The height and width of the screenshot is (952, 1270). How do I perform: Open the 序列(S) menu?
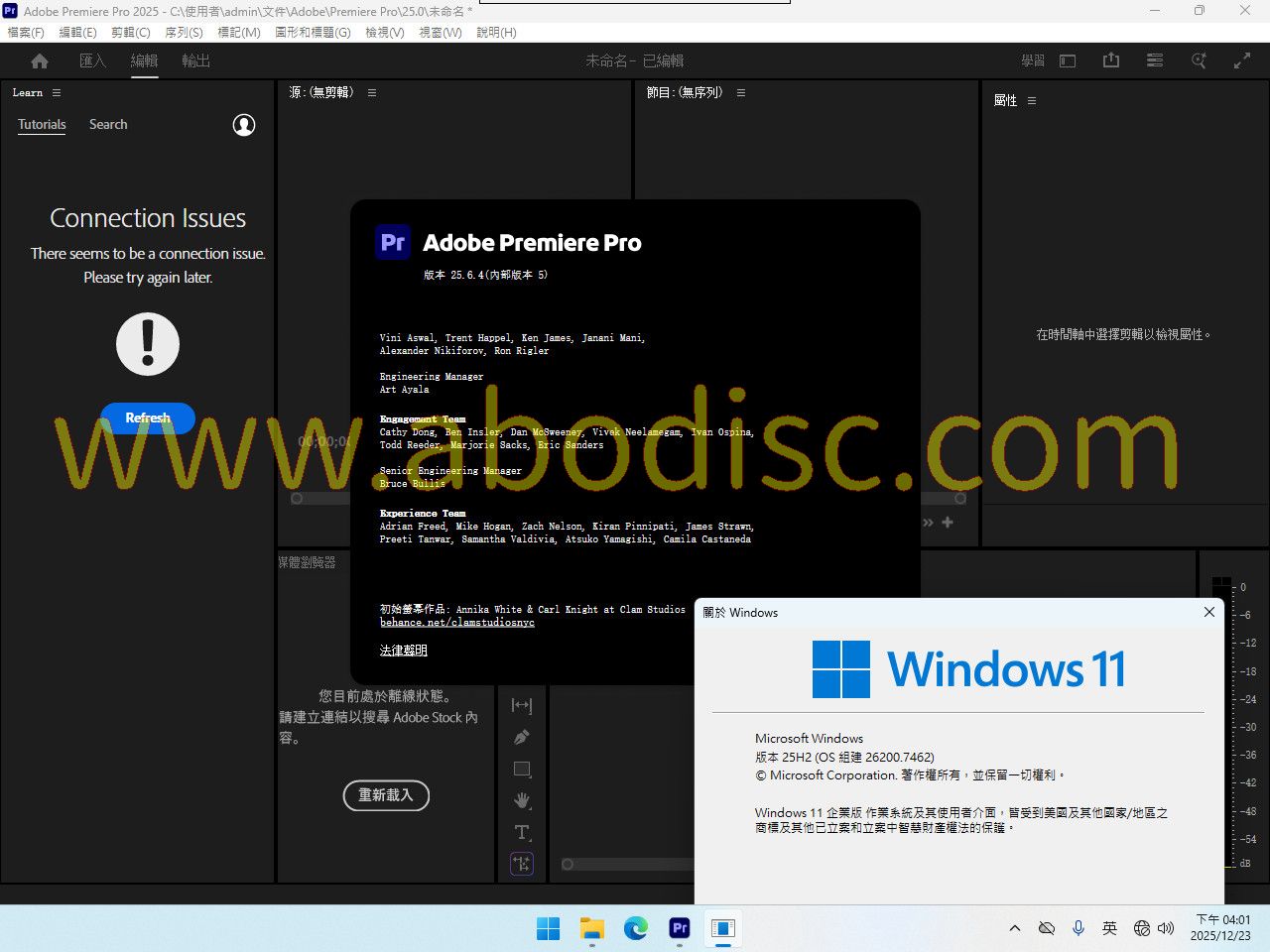(x=184, y=33)
